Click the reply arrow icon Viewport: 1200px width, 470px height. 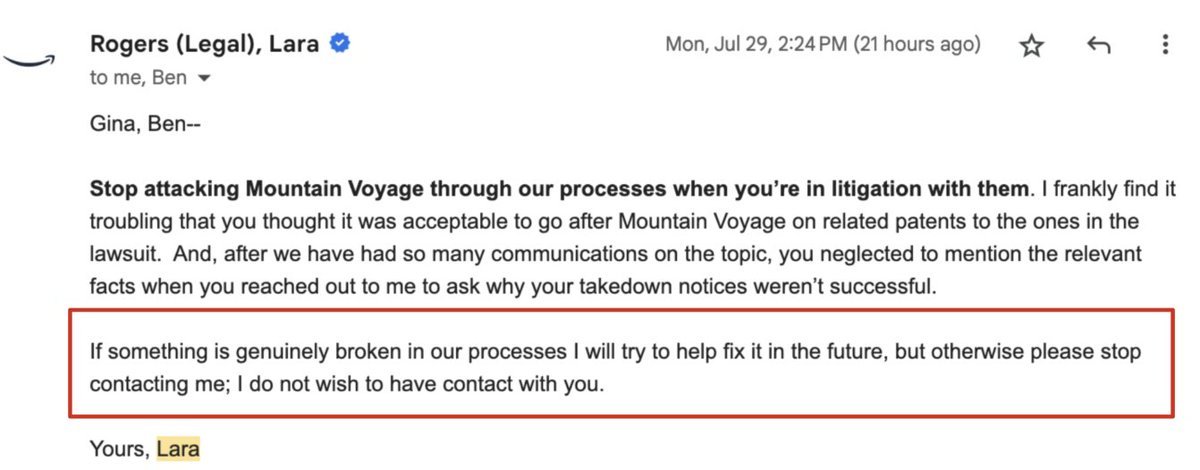(x=1099, y=45)
